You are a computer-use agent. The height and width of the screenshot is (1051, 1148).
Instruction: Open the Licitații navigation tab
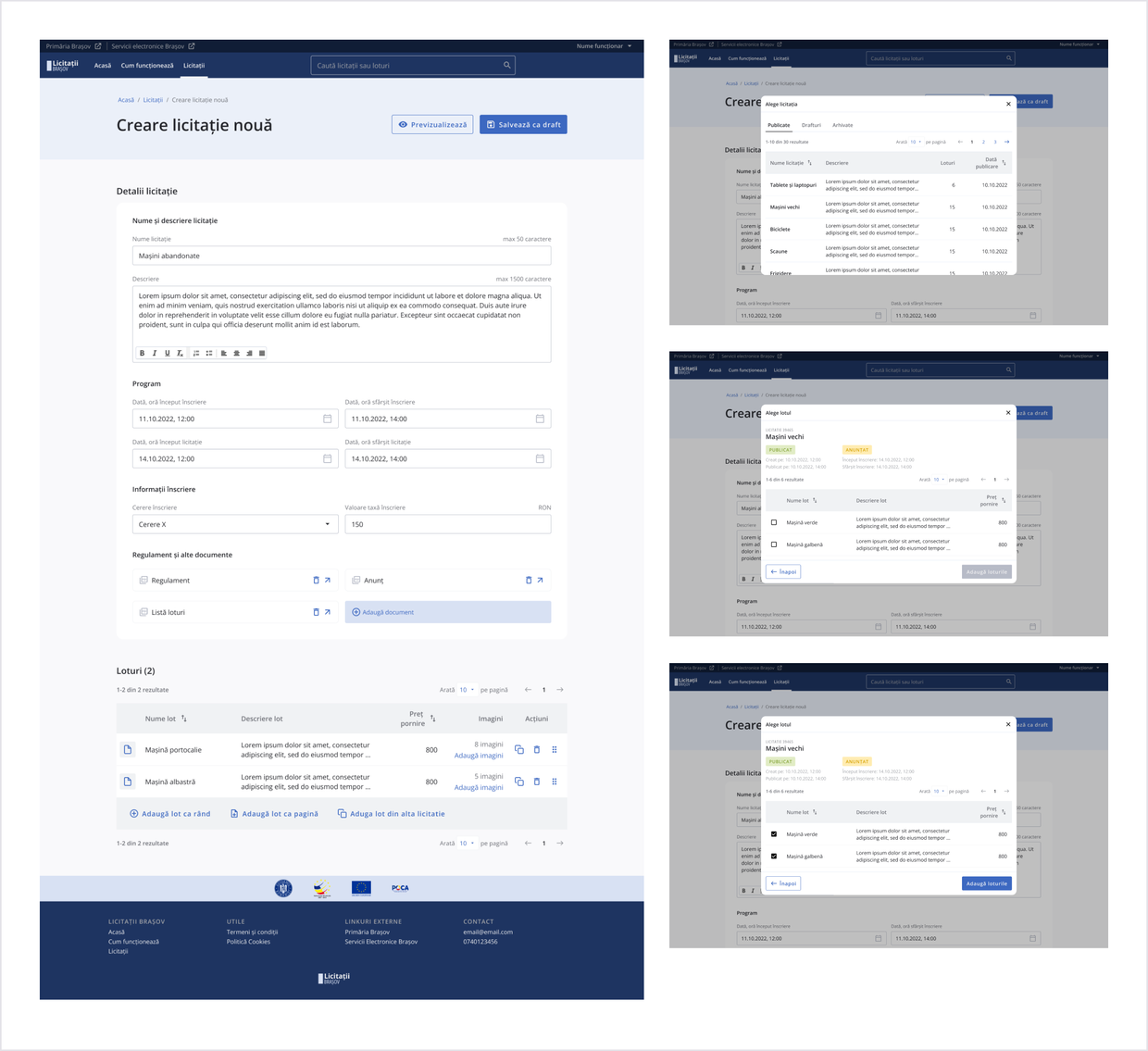(193, 66)
